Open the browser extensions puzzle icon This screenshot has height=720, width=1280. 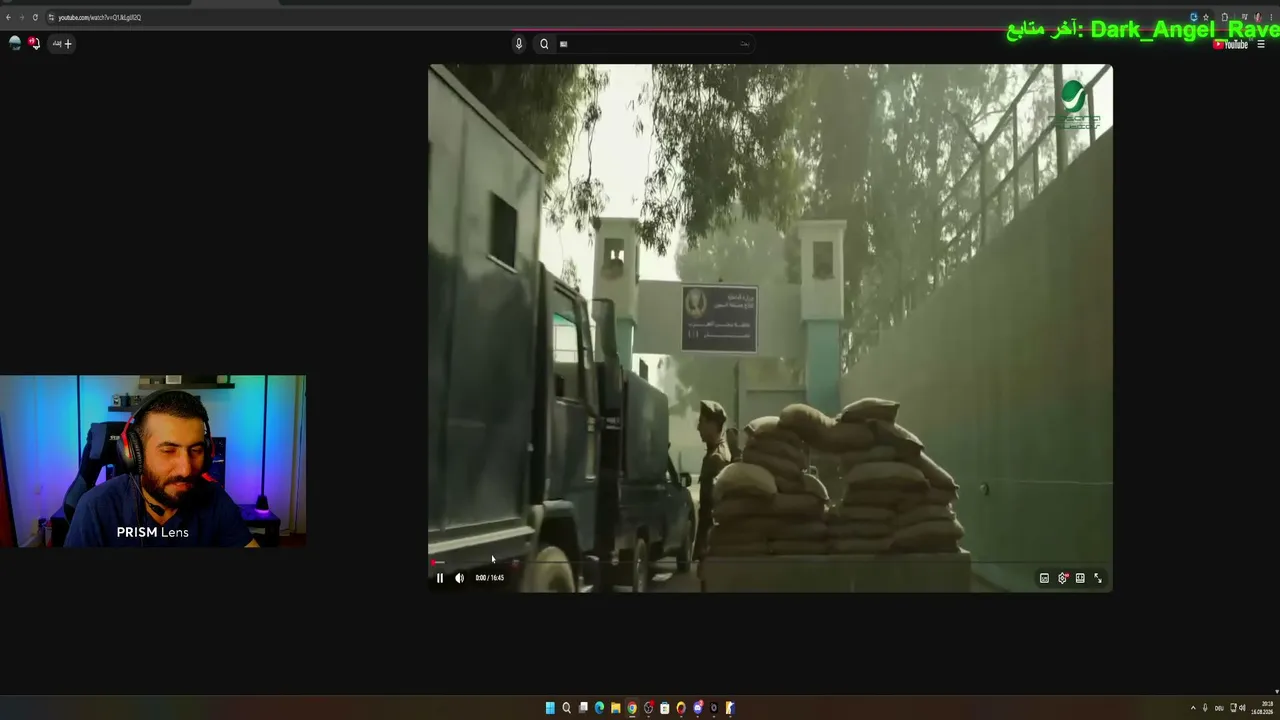coord(1225,17)
